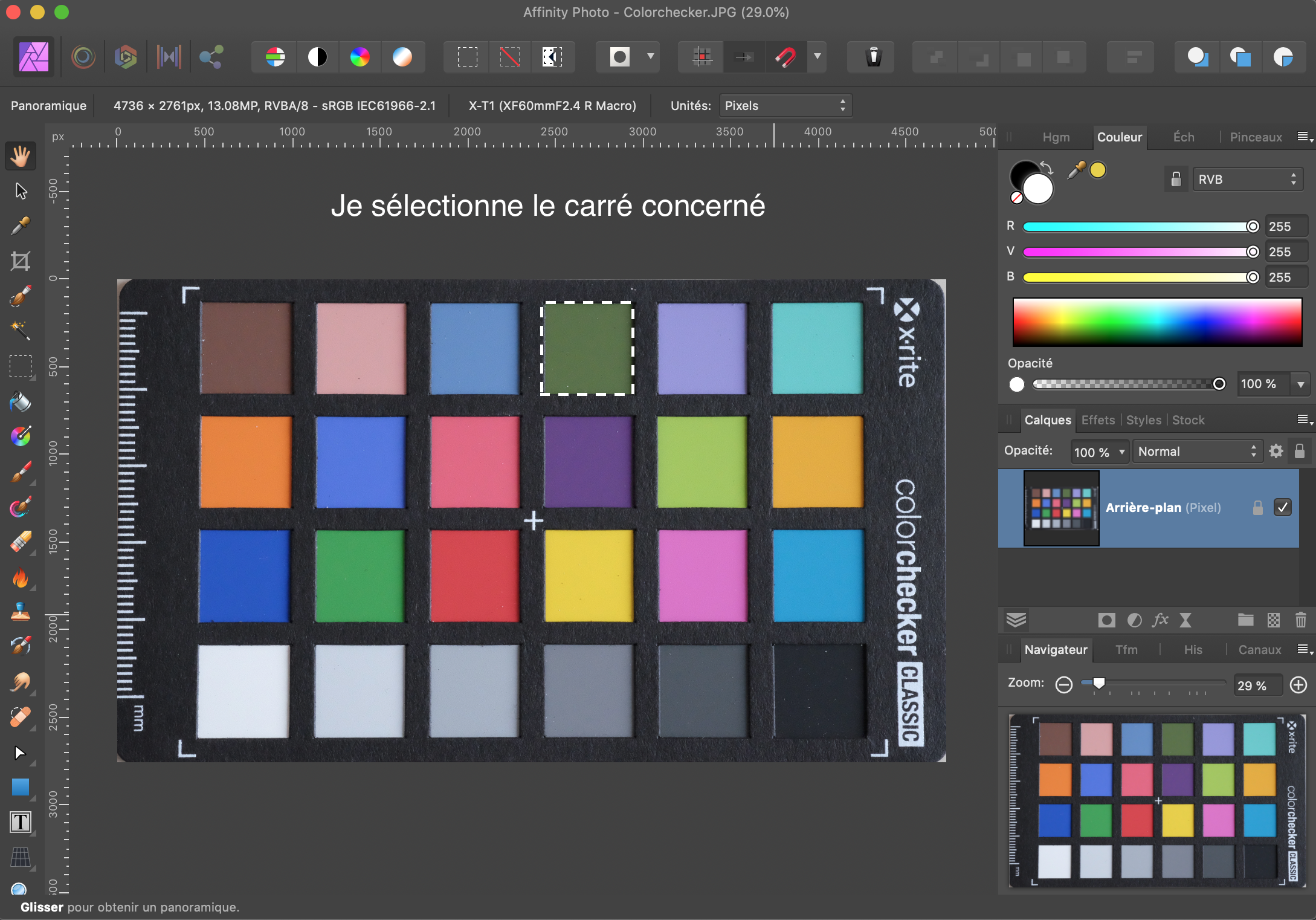The width and height of the screenshot is (1316, 920).
Task: Select the Flood Fill bucket tool
Action: tap(21, 401)
